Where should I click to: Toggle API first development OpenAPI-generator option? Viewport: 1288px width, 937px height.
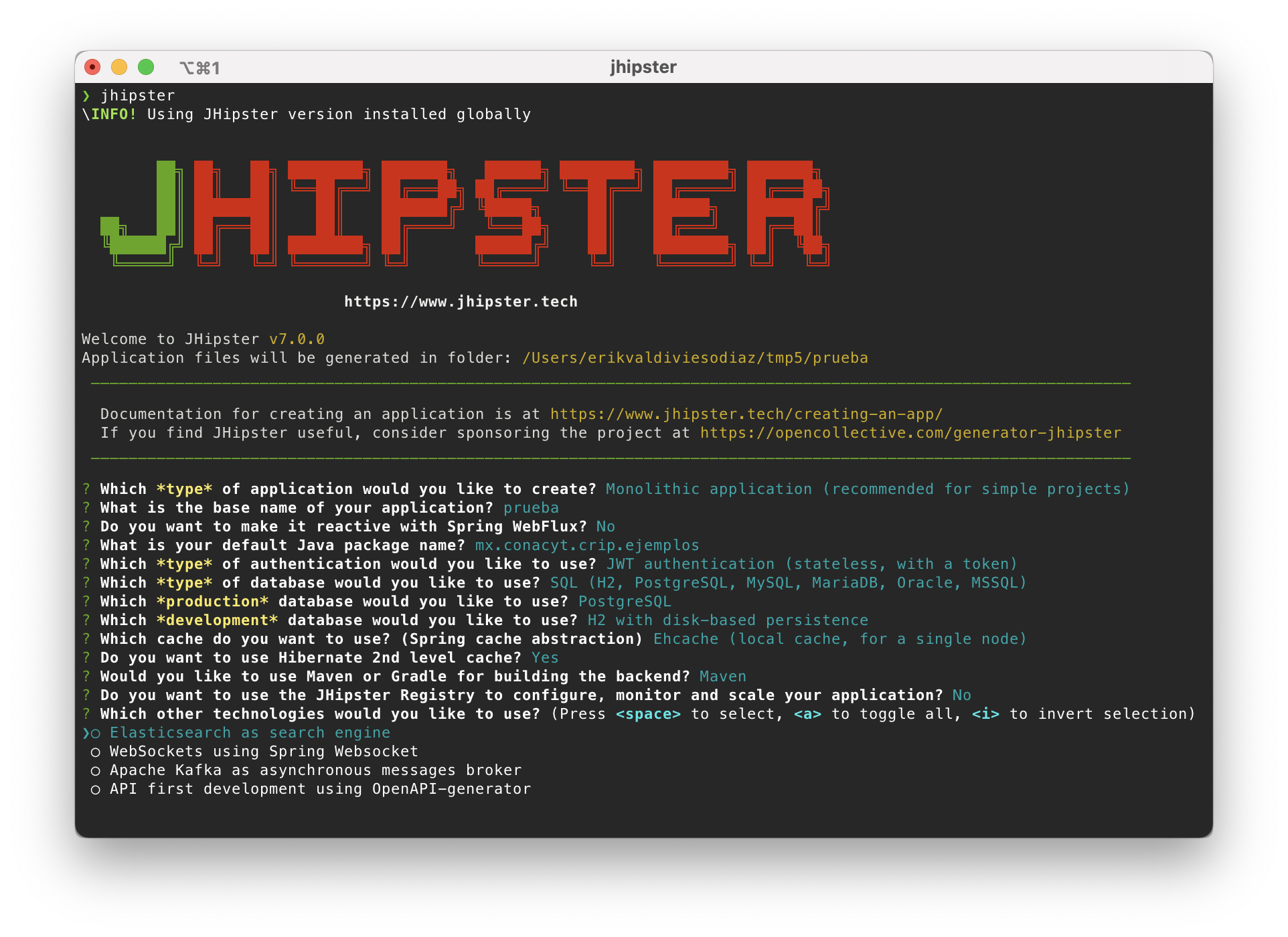tap(311, 789)
